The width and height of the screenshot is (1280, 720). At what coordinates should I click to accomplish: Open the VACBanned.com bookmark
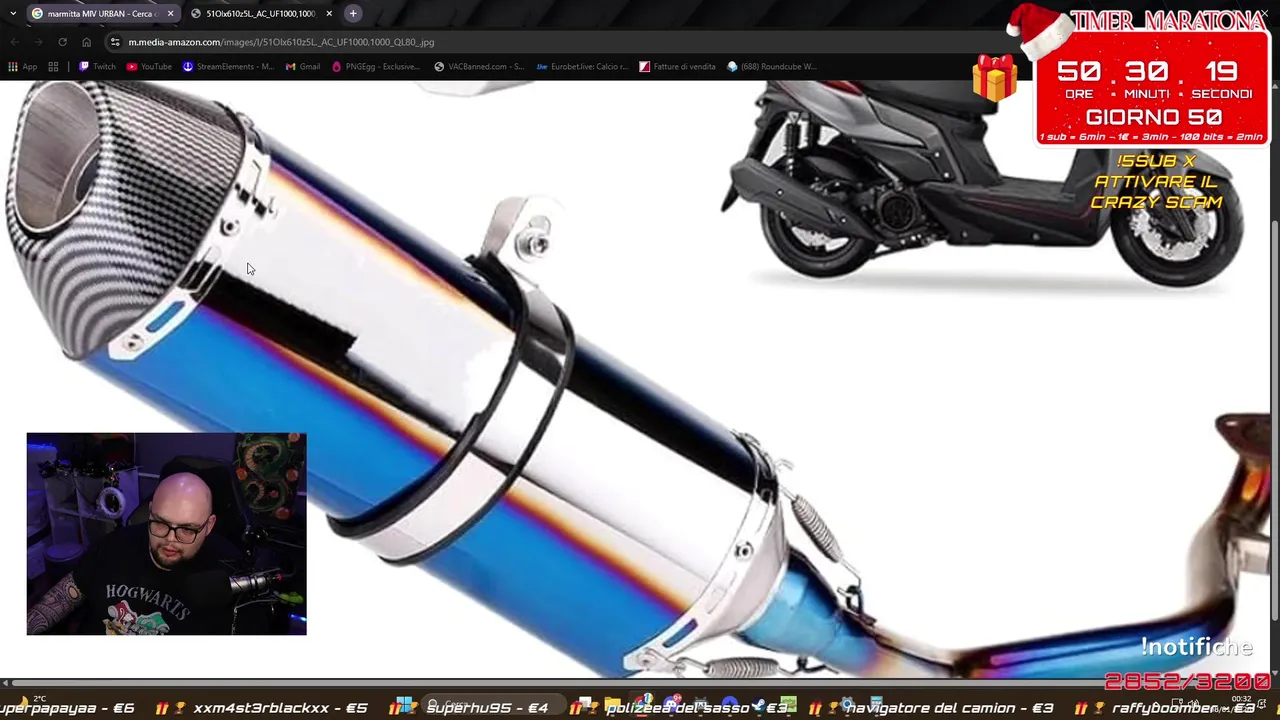coord(479,67)
